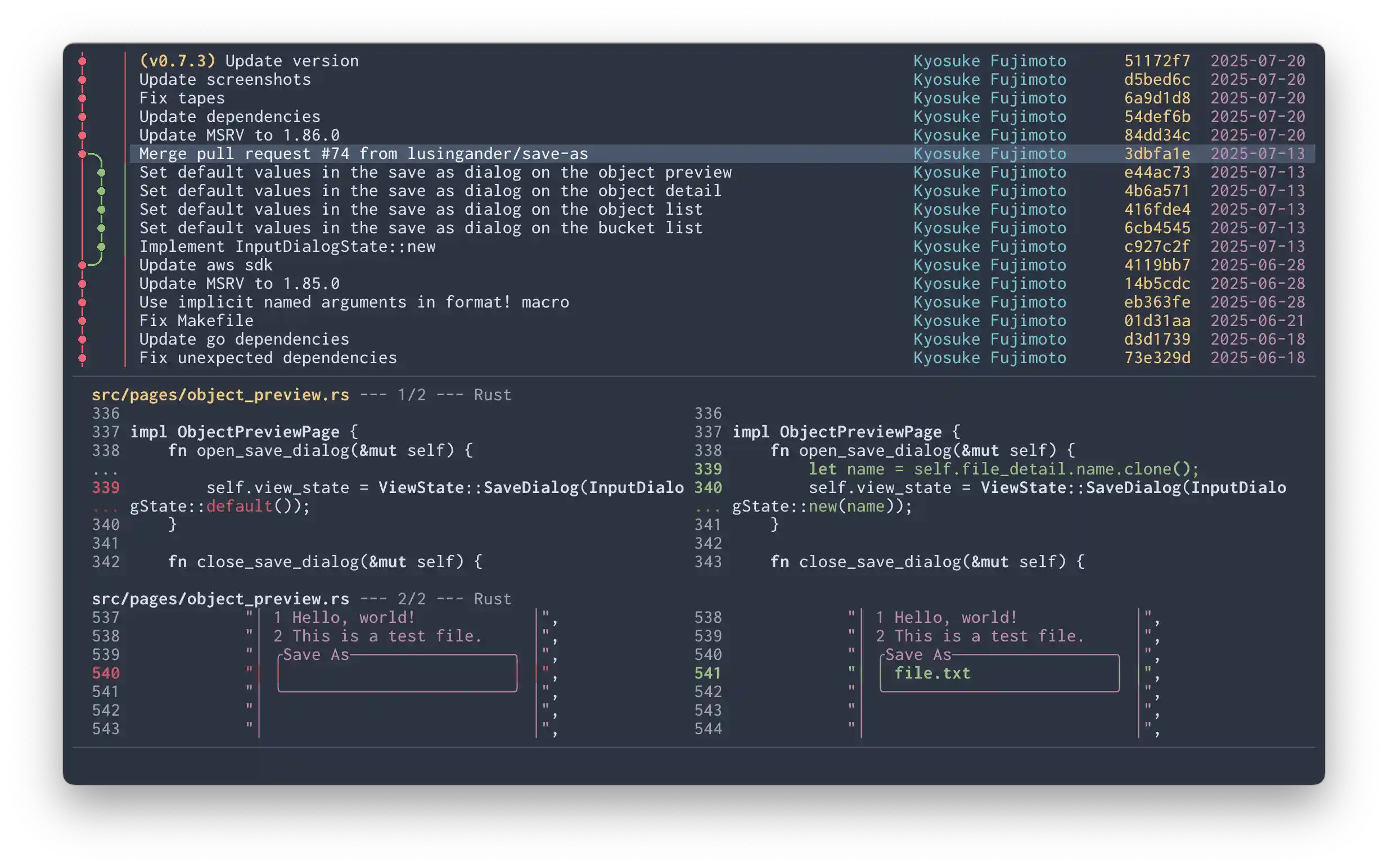Click the src/pages/object_preview.rs 2/2 header

[x=220, y=599]
